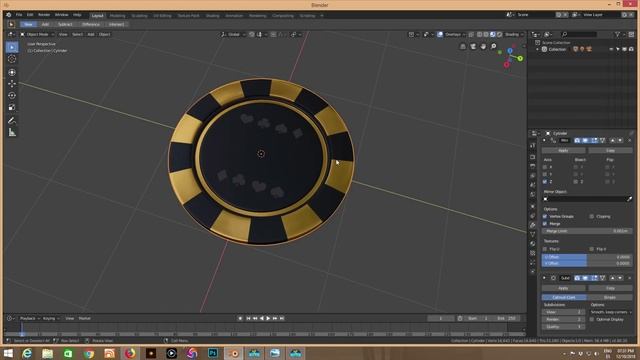Switch to Wireframe shading mode
Viewport: 640px width, 360px height.
click(x=480, y=35)
